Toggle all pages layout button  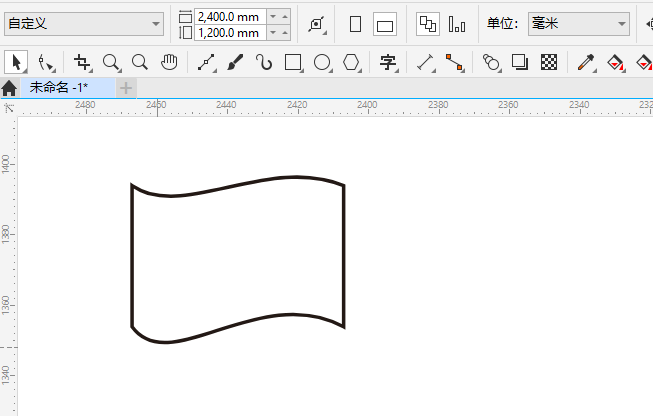pyautogui.click(x=428, y=24)
